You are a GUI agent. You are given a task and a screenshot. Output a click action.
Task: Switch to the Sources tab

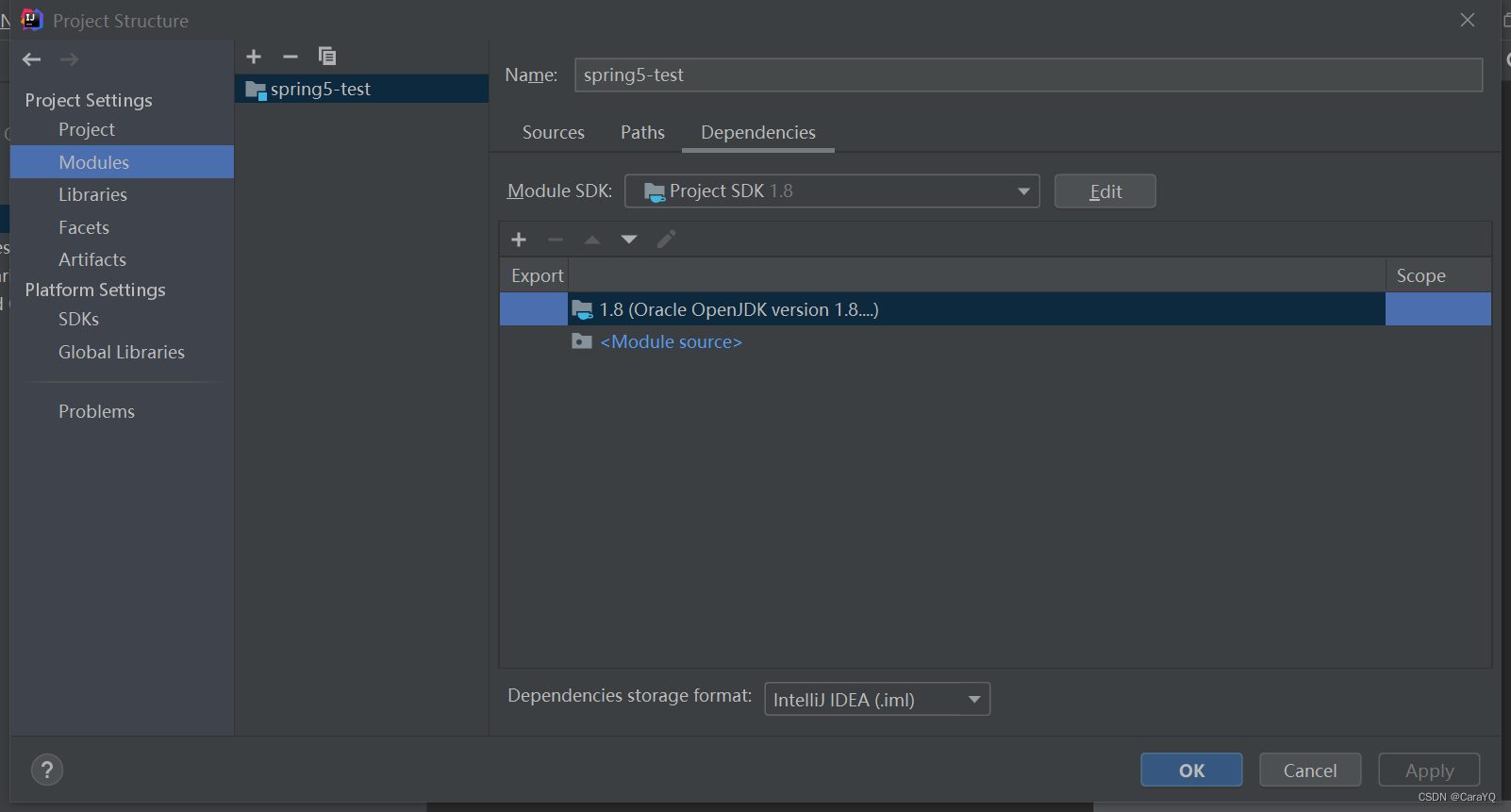[554, 133]
